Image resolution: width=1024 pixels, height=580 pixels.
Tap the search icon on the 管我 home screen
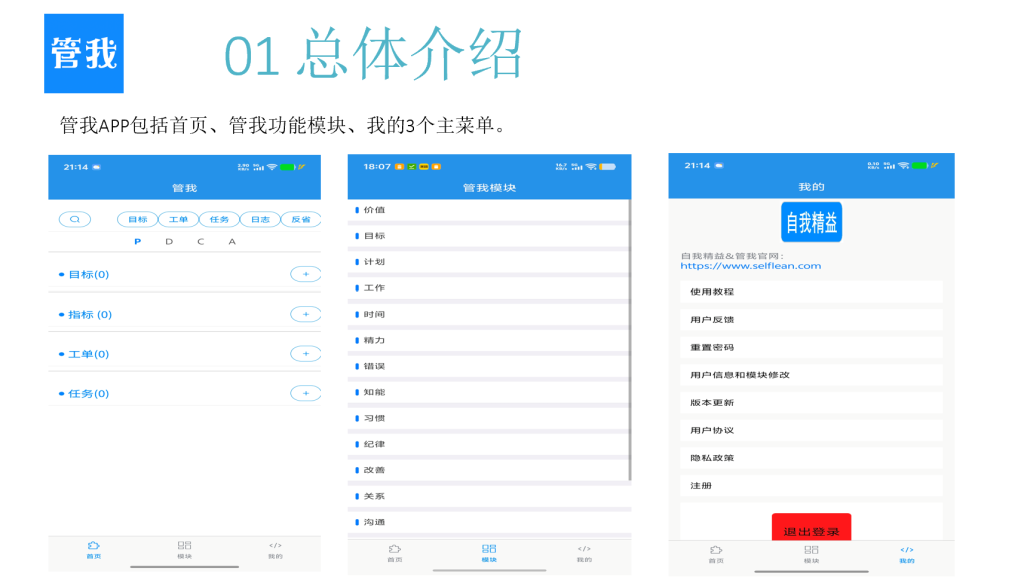pyautogui.click(x=75, y=219)
